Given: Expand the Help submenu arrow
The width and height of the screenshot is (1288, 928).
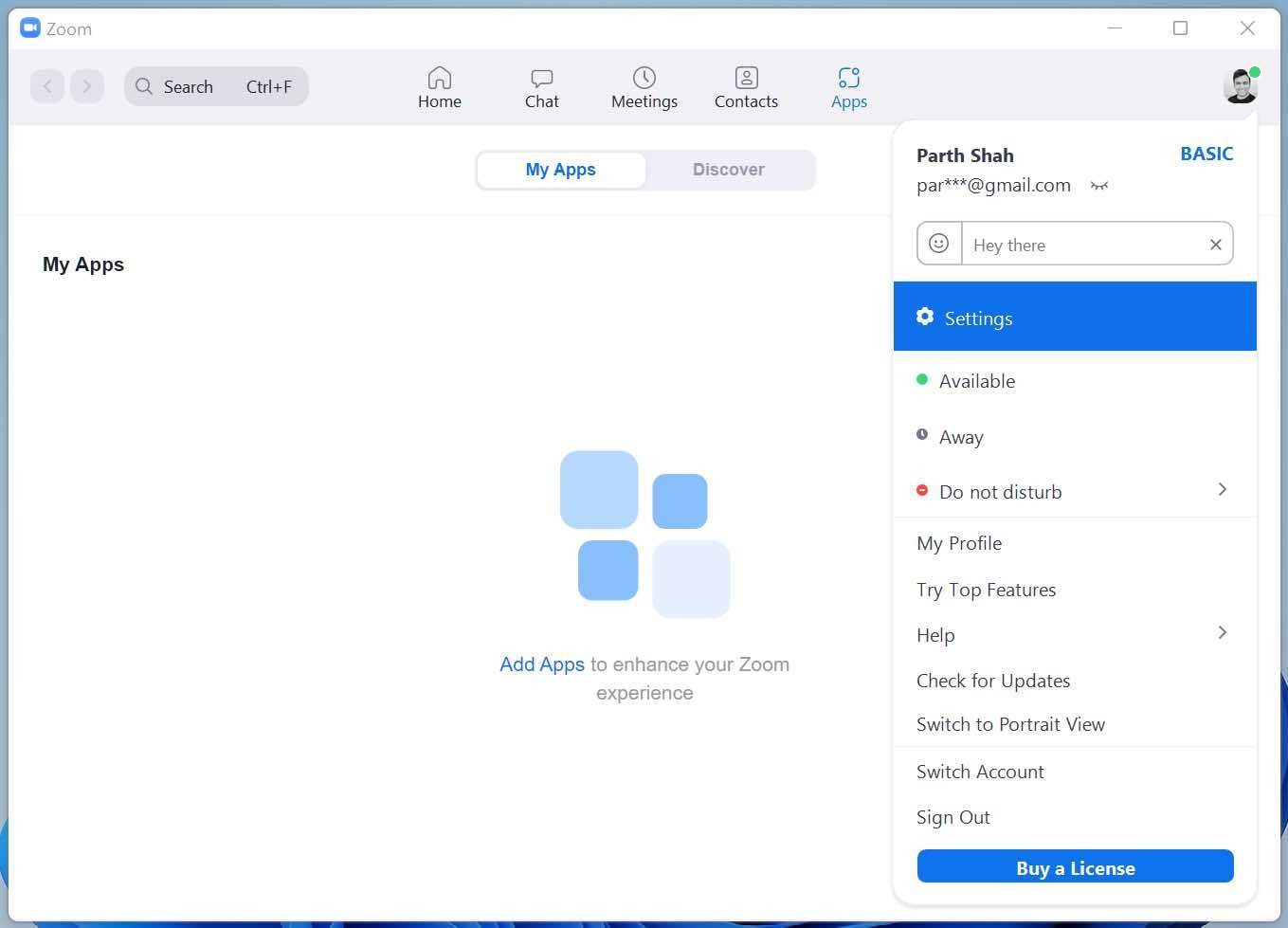Looking at the screenshot, I should [1223, 632].
